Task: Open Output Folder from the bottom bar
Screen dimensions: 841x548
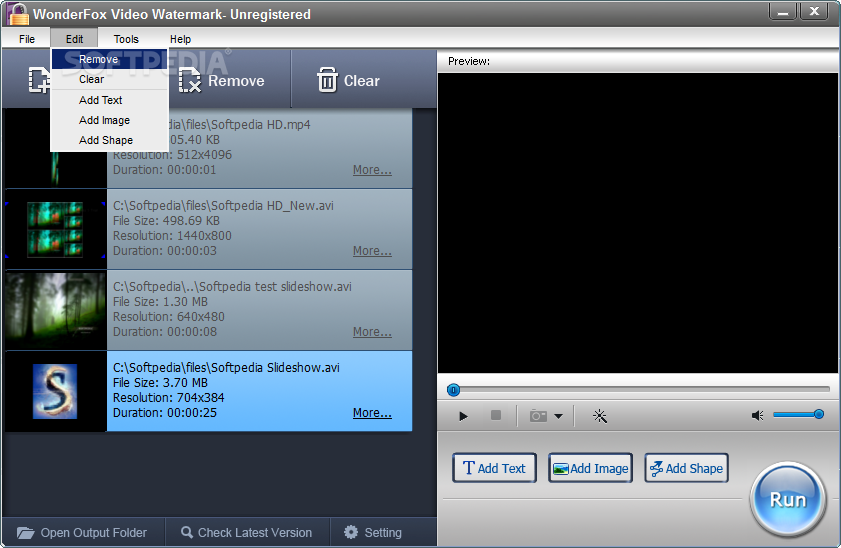Action: pyautogui.click(x=82, y=532)
